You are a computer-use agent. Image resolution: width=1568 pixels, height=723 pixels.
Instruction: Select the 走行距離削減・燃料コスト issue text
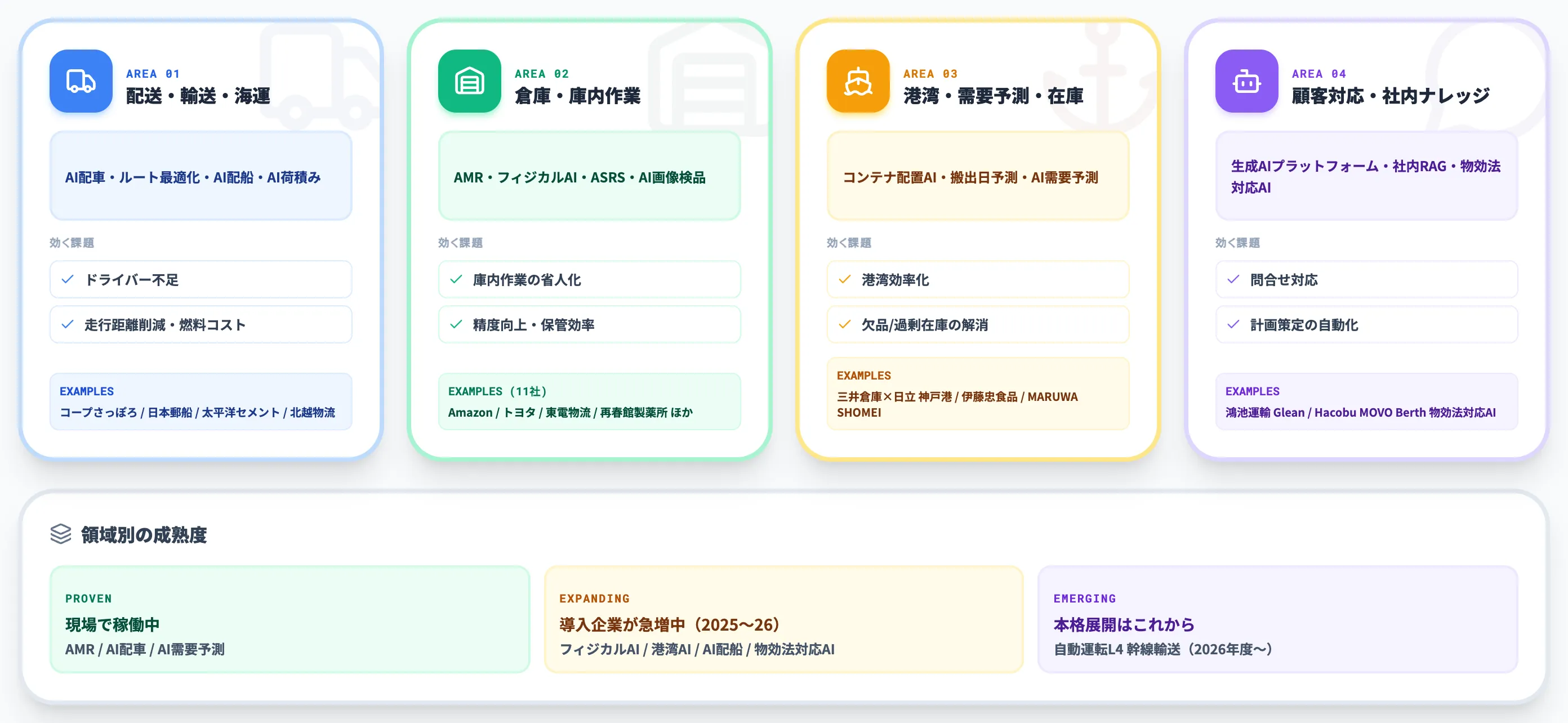(165, 325)
